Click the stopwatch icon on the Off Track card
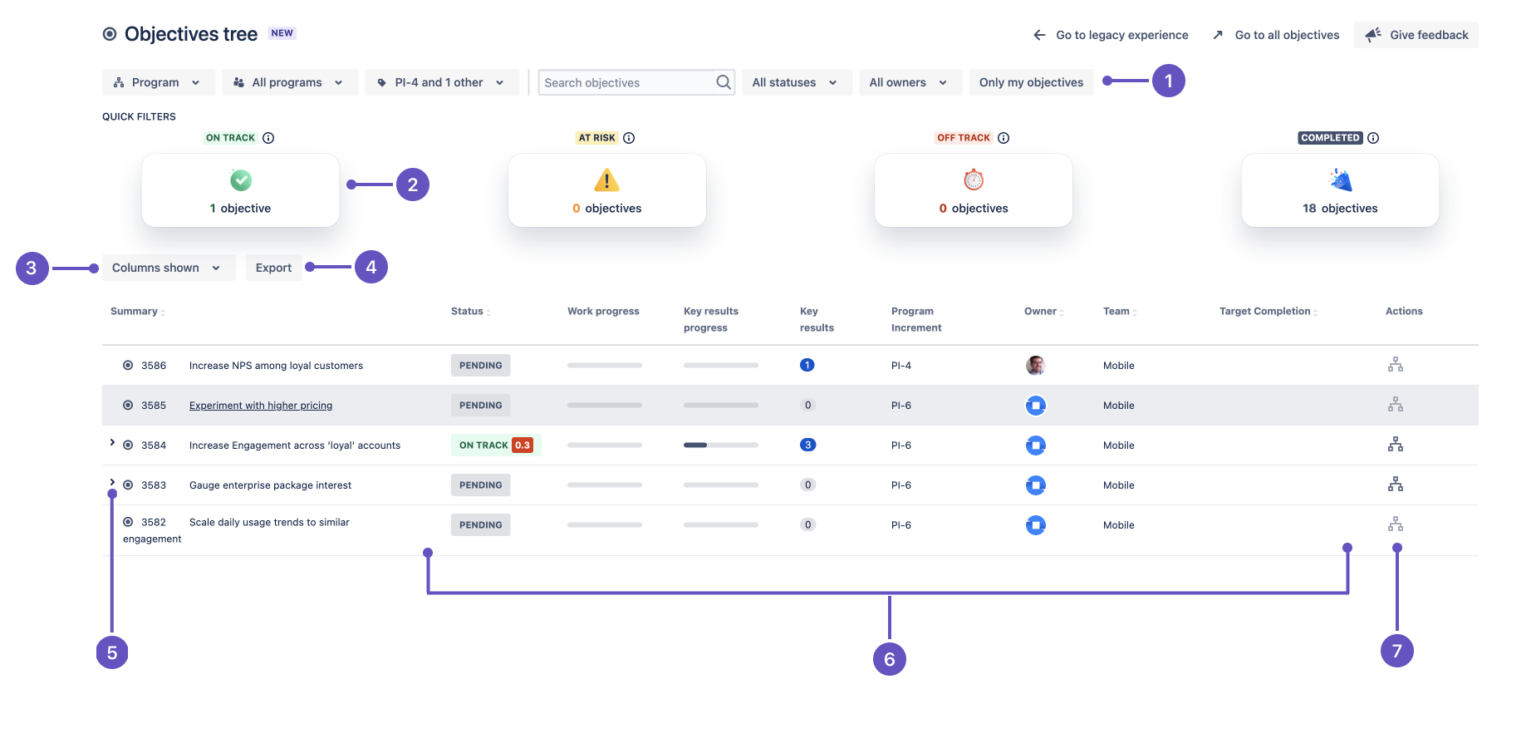 click(x=973, y=179)
